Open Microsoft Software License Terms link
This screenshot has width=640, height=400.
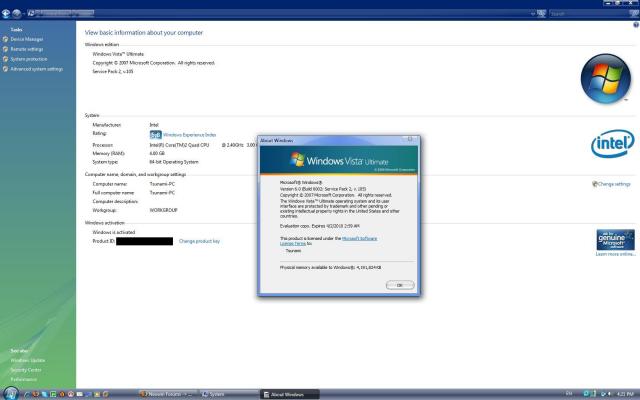point(359,238)
